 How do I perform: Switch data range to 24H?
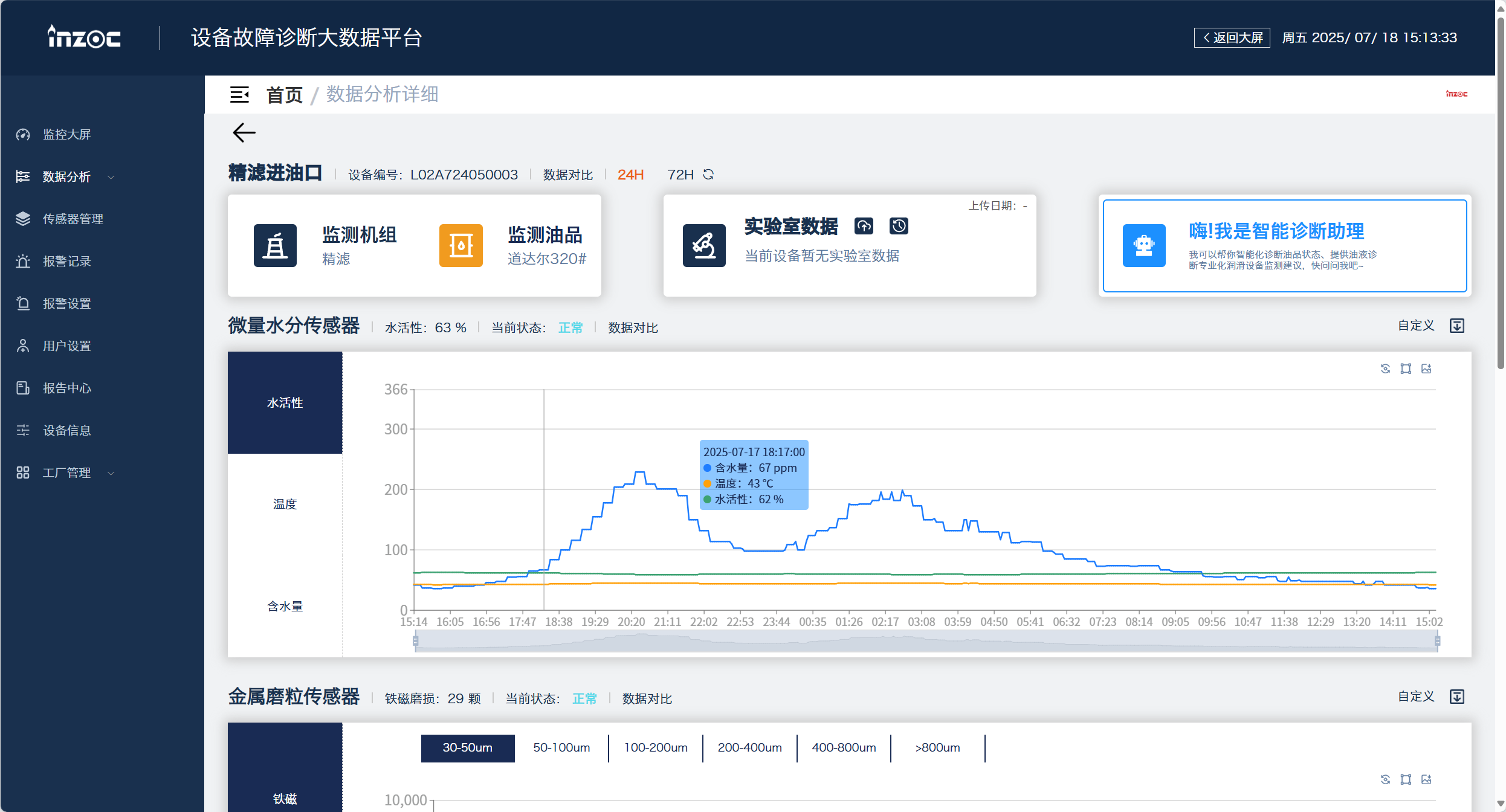point(630,175)
